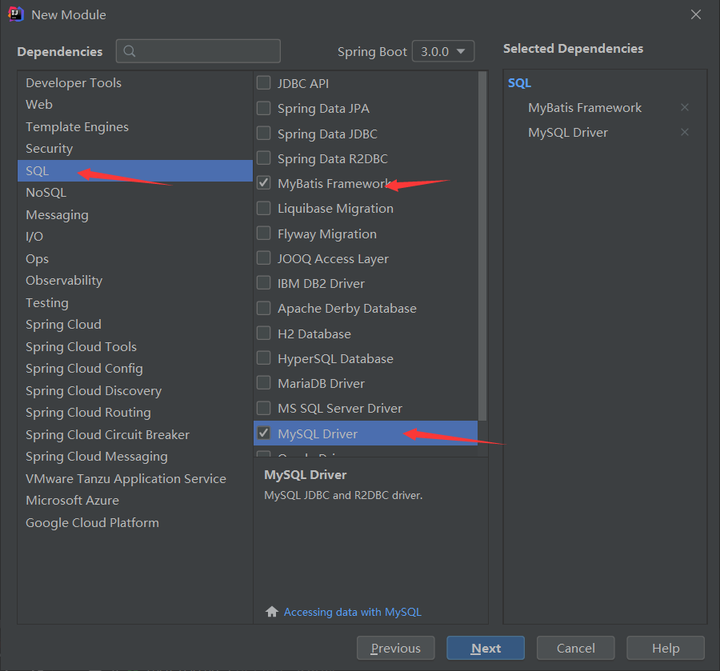Viewport: 720px width, 671px height.
Task: Click the home icon beside Accessing data link
Action: tap(271, 612)
